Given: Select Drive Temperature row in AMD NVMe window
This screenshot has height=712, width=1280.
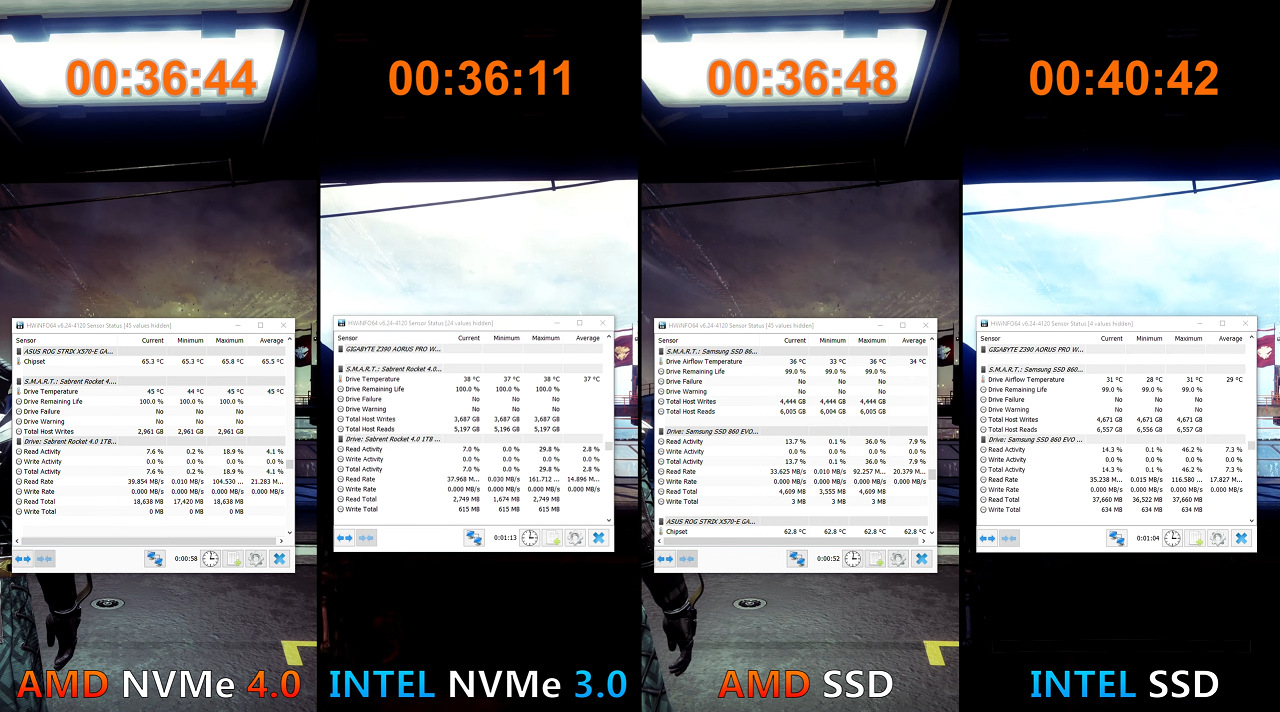Looking at the screenshot, I should pos(149,391).
